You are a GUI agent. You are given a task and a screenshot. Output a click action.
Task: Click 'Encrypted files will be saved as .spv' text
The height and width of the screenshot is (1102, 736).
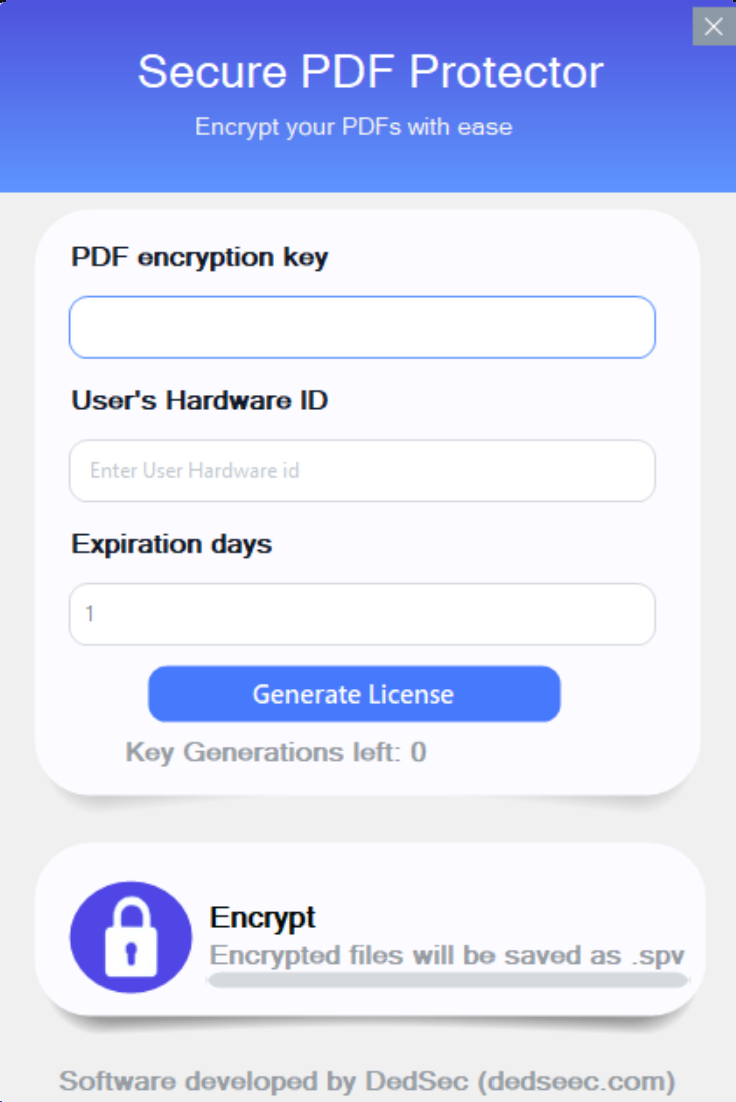click(447, 956)
